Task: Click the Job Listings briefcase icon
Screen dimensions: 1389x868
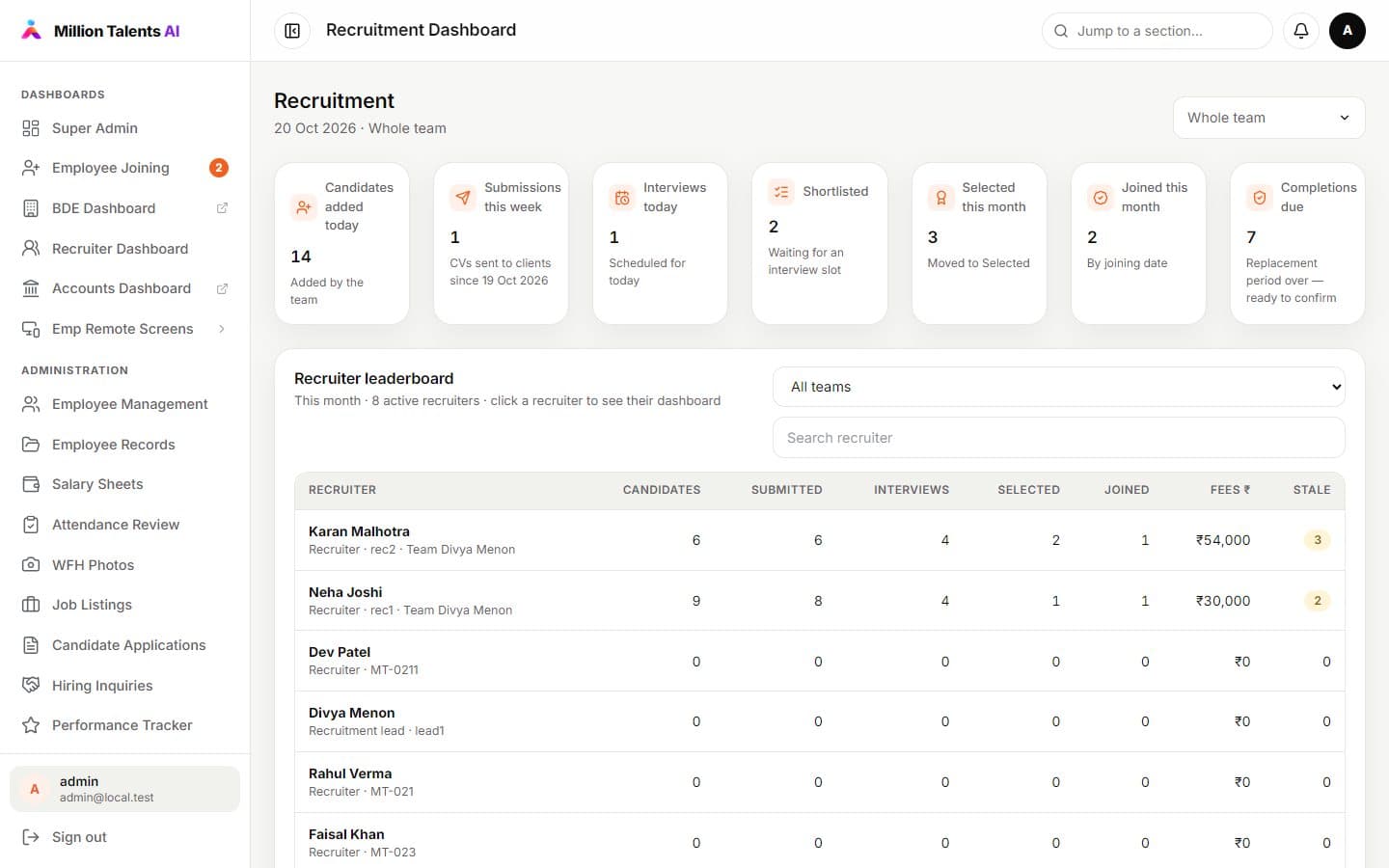Action: (31, 605)
